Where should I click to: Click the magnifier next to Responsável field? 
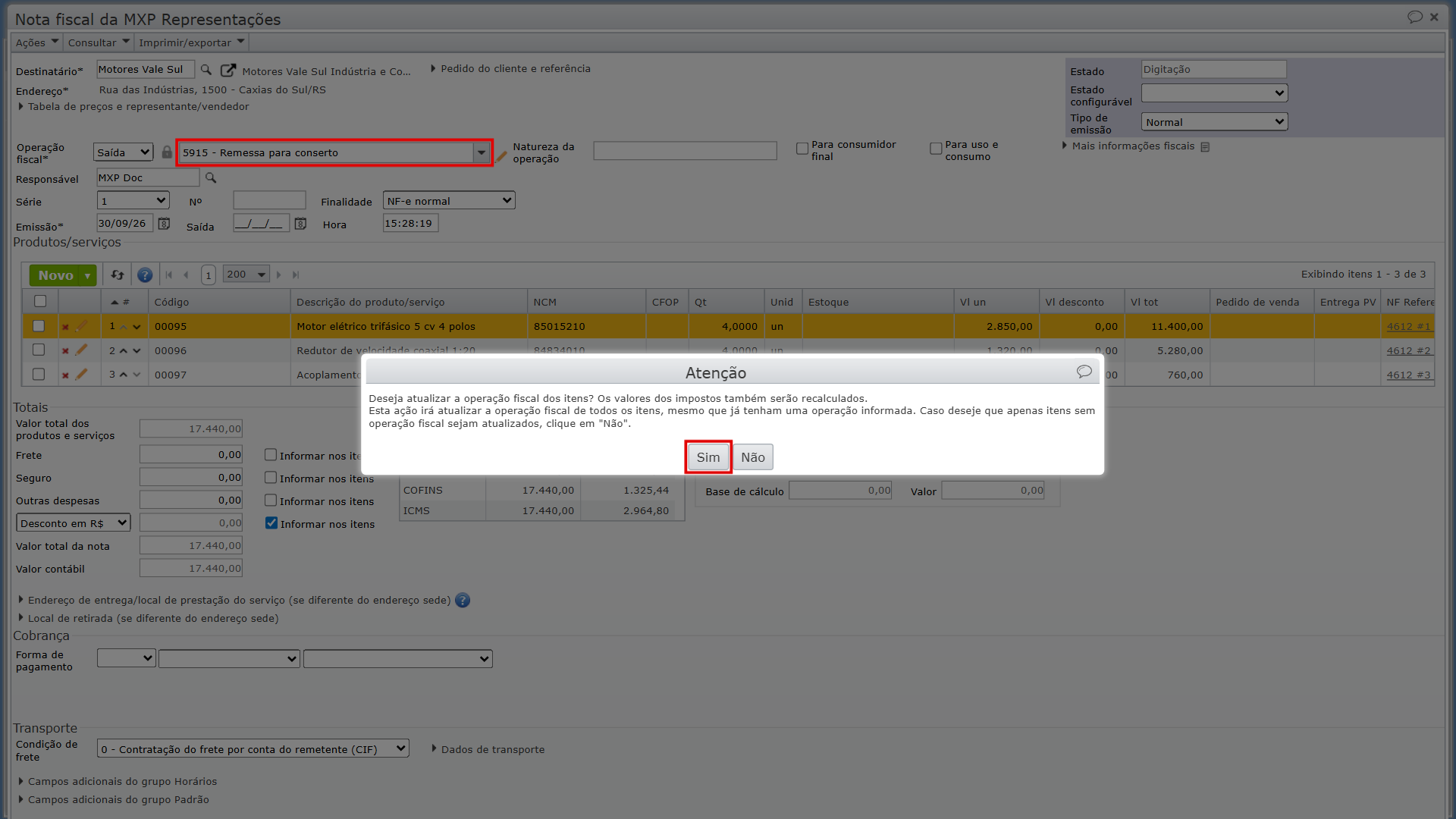[211, 177]
